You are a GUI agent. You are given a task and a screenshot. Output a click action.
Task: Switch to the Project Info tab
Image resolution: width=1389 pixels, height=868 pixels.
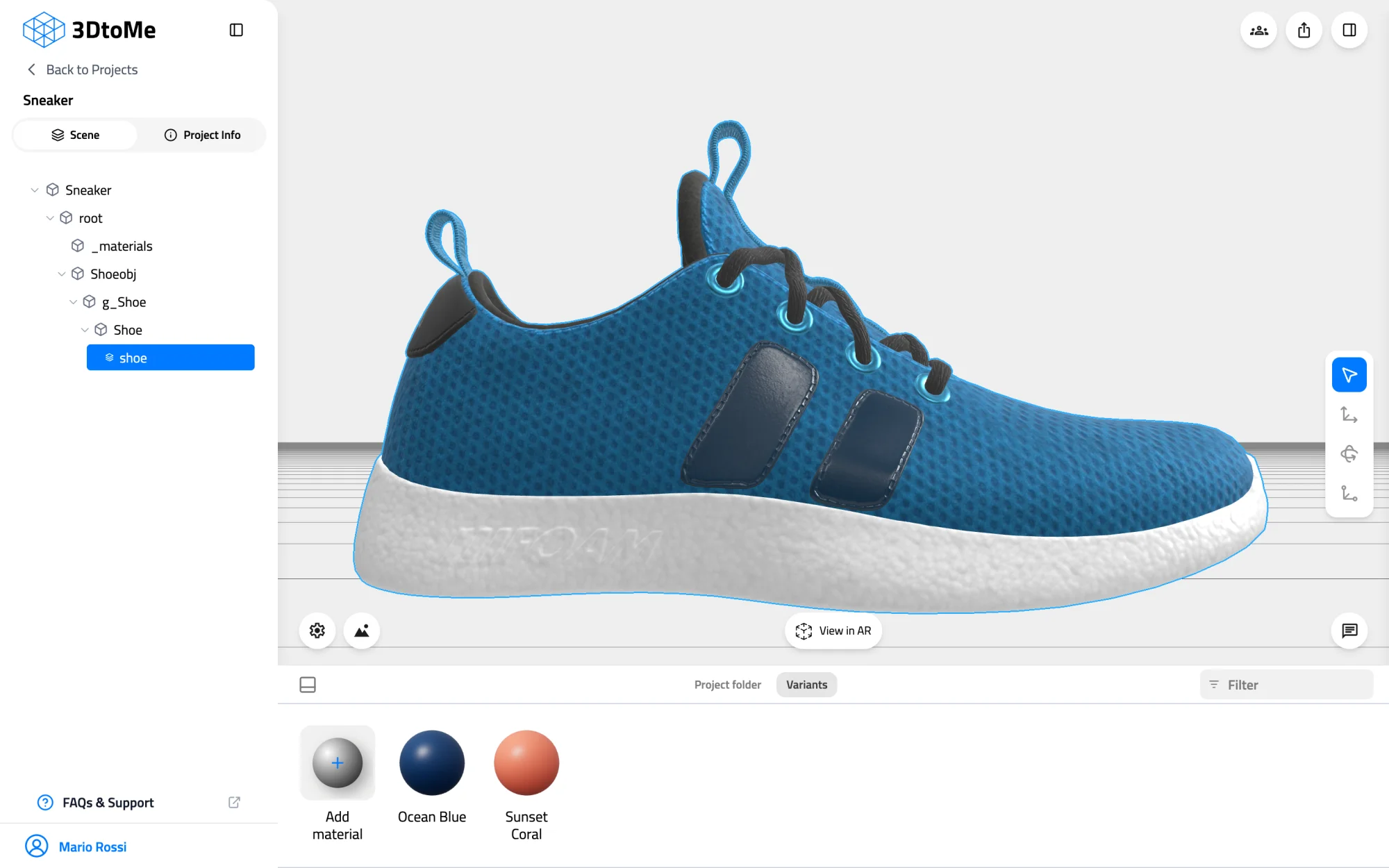pos(202,135)
